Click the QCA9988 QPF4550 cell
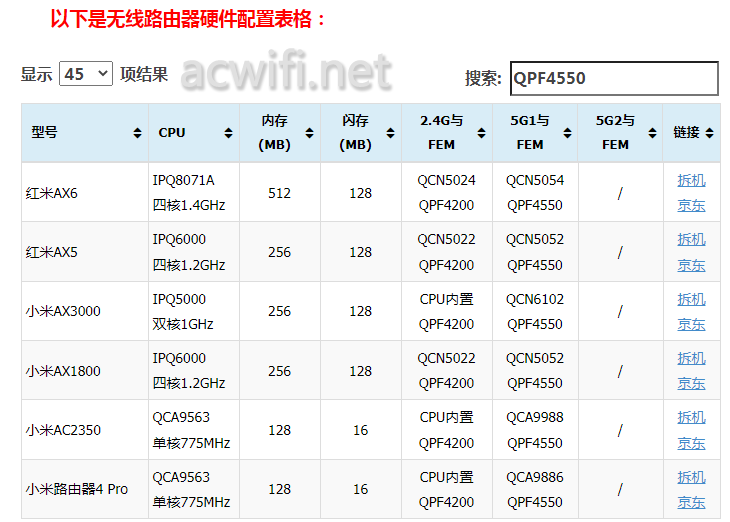 (x=535, y=430)
